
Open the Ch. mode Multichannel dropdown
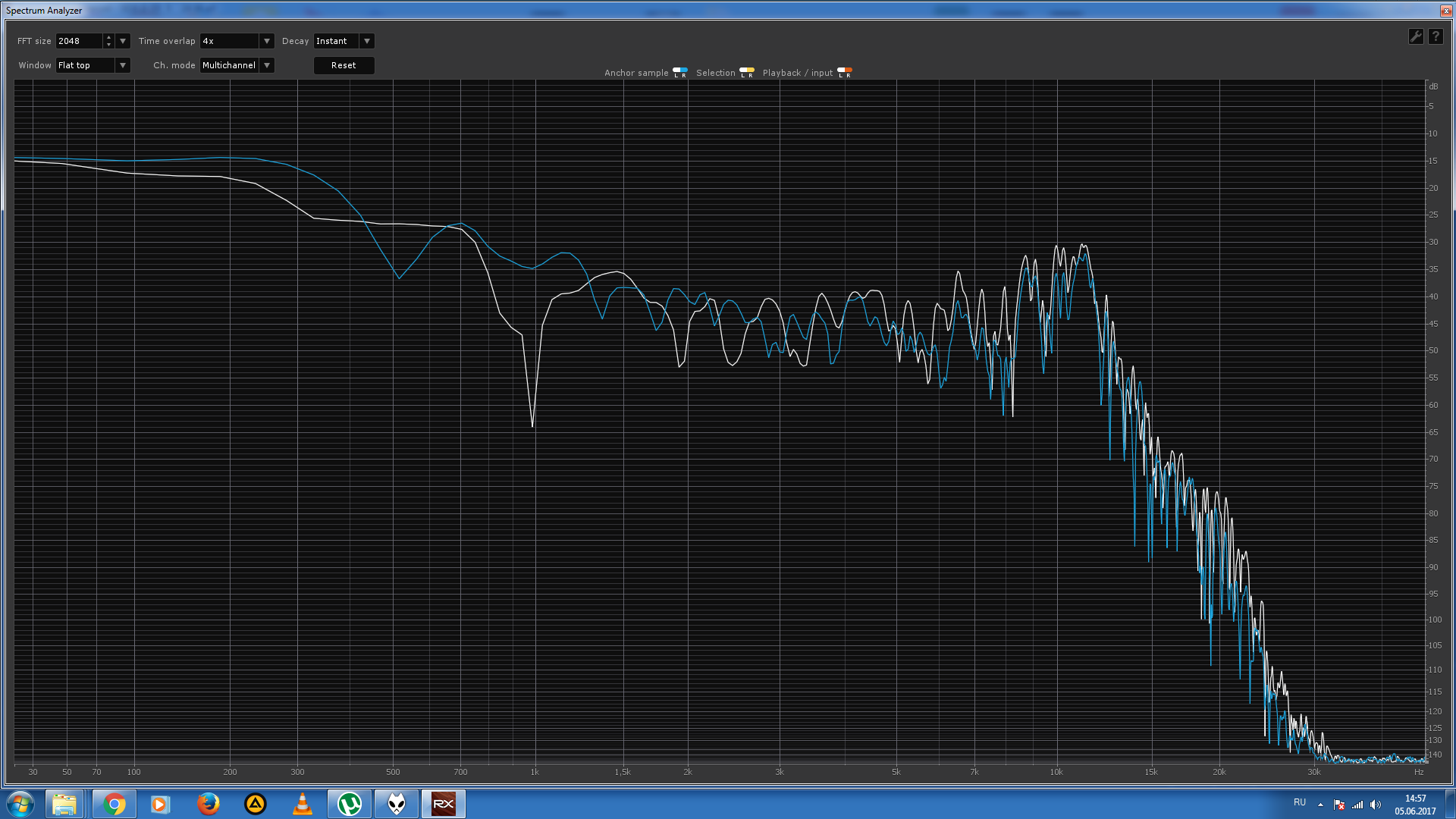267,65
